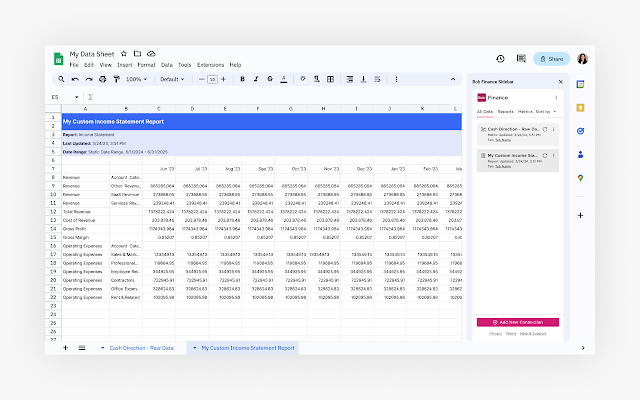Viewport: 640px width, 400px height.
Task: Toggle bold formatting
Action: tap(242, 79)
